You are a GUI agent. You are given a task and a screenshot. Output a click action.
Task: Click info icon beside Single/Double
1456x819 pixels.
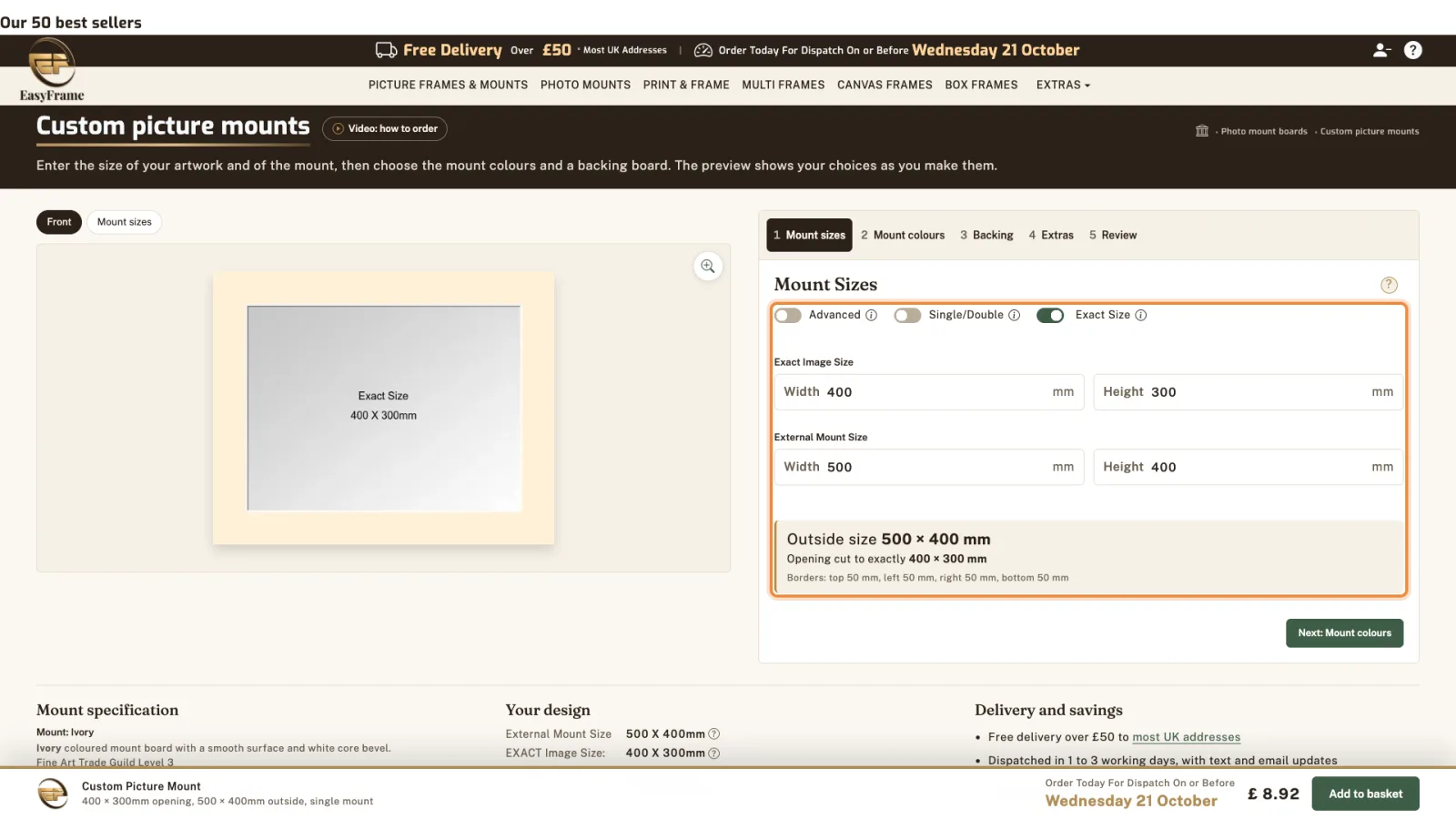pos(1015,315)
